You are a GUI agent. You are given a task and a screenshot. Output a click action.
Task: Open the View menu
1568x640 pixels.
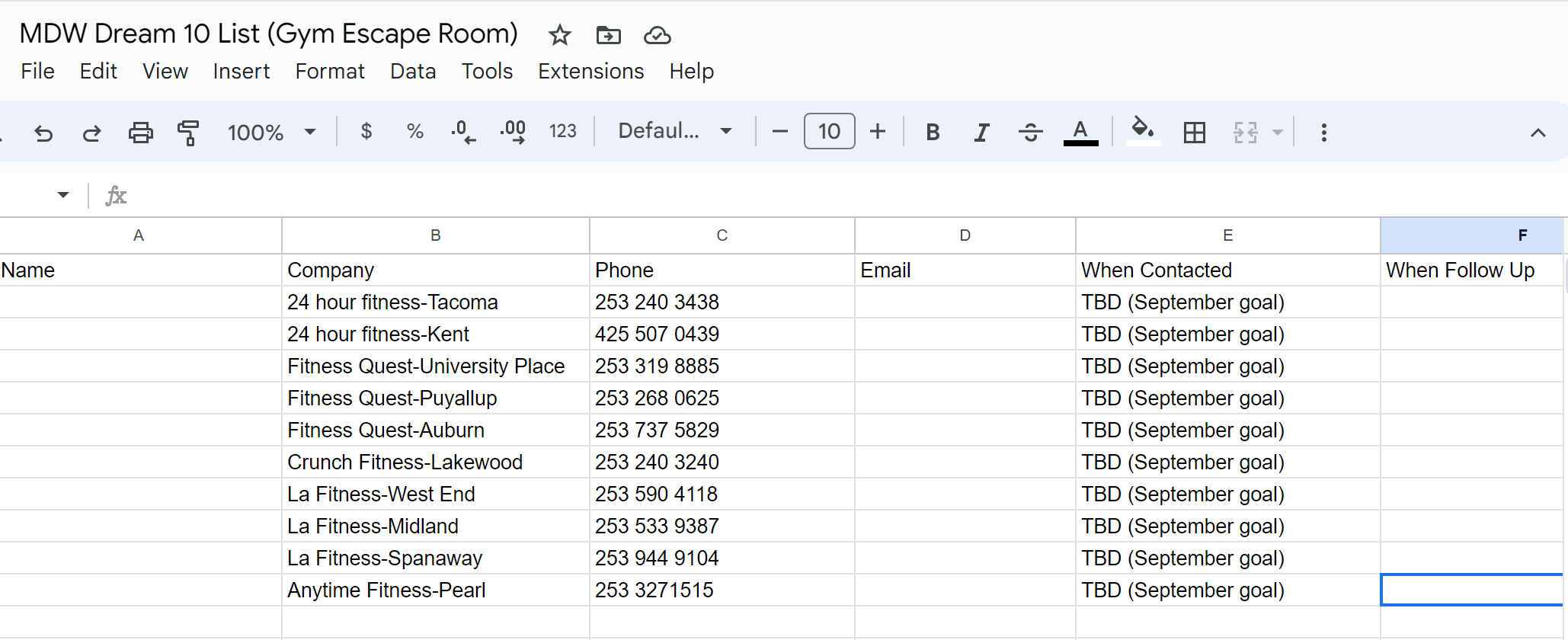pyautogui.click(x=165, y=72)
